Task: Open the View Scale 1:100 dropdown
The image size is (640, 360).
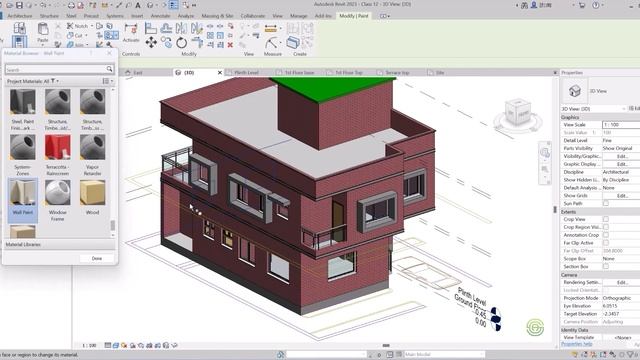Action: (621, 124)
